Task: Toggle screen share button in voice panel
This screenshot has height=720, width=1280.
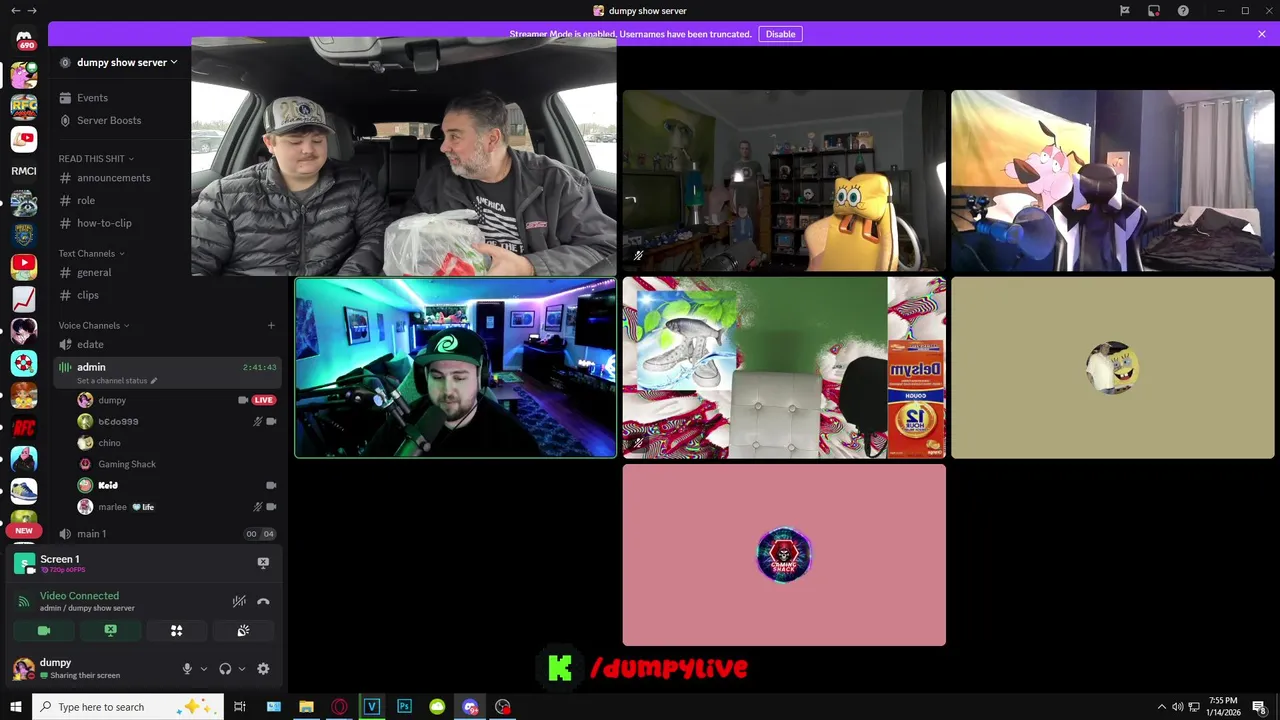Action: [110, 631]
